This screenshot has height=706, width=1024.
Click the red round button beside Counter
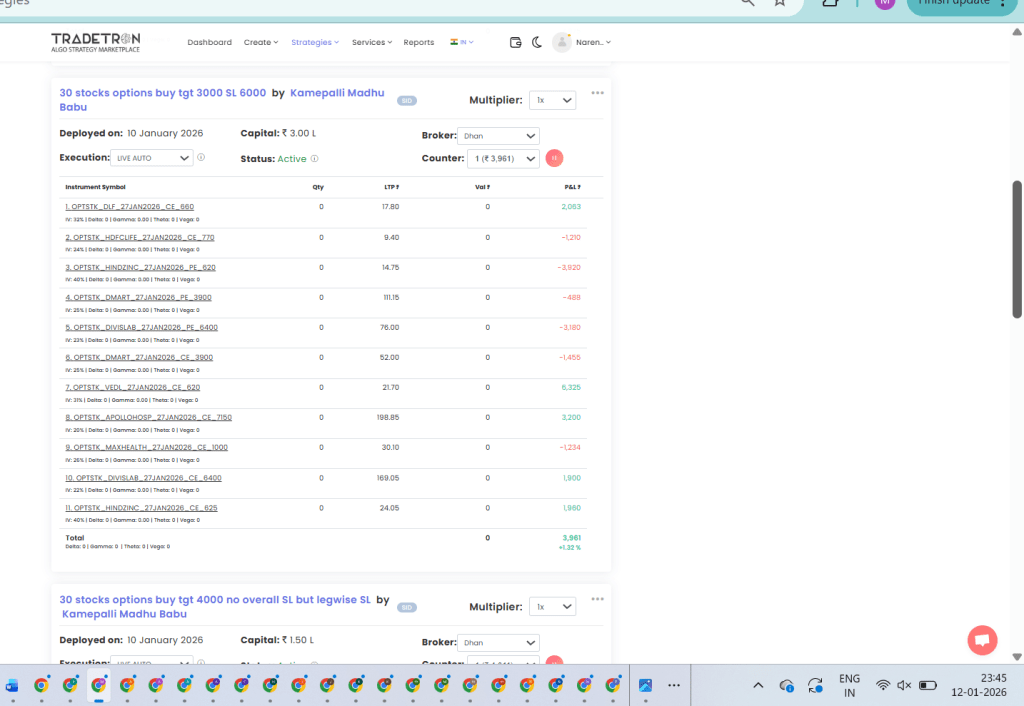click(x=554, y=158)
